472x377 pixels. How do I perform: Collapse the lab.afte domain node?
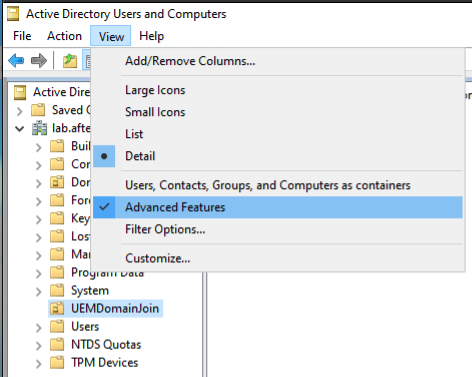click(20, 129)
